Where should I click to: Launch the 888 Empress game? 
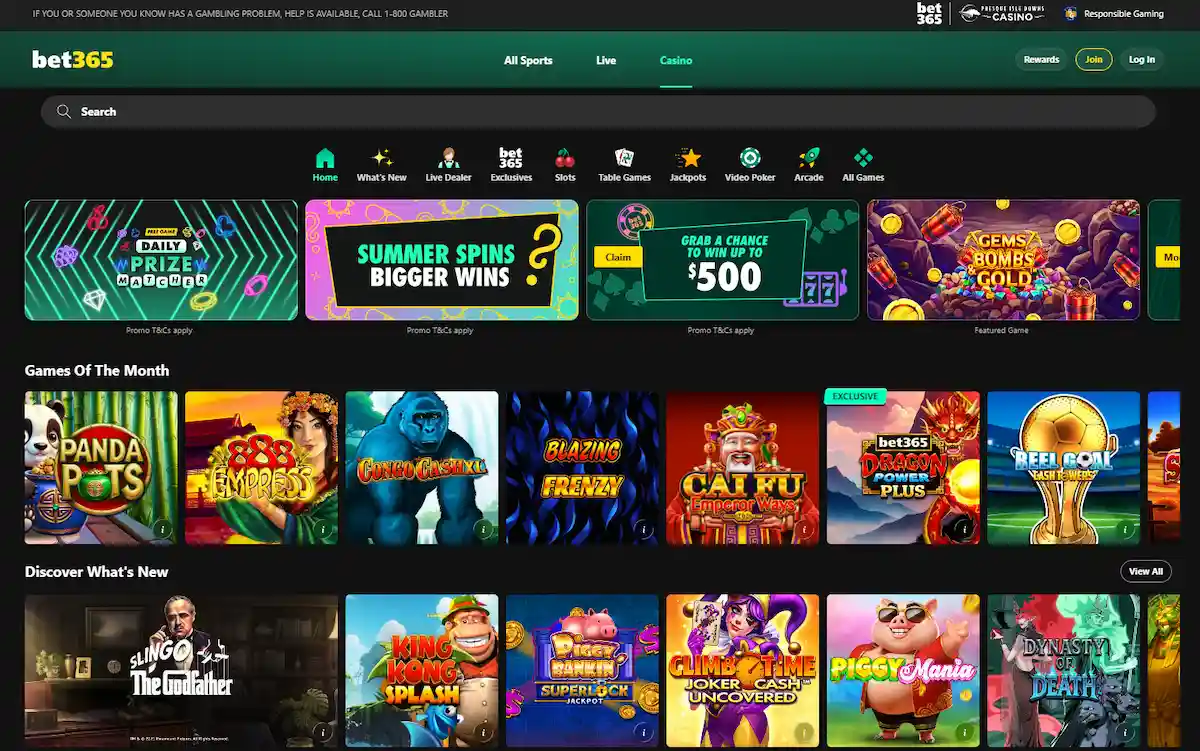click(x=262, y=467)
